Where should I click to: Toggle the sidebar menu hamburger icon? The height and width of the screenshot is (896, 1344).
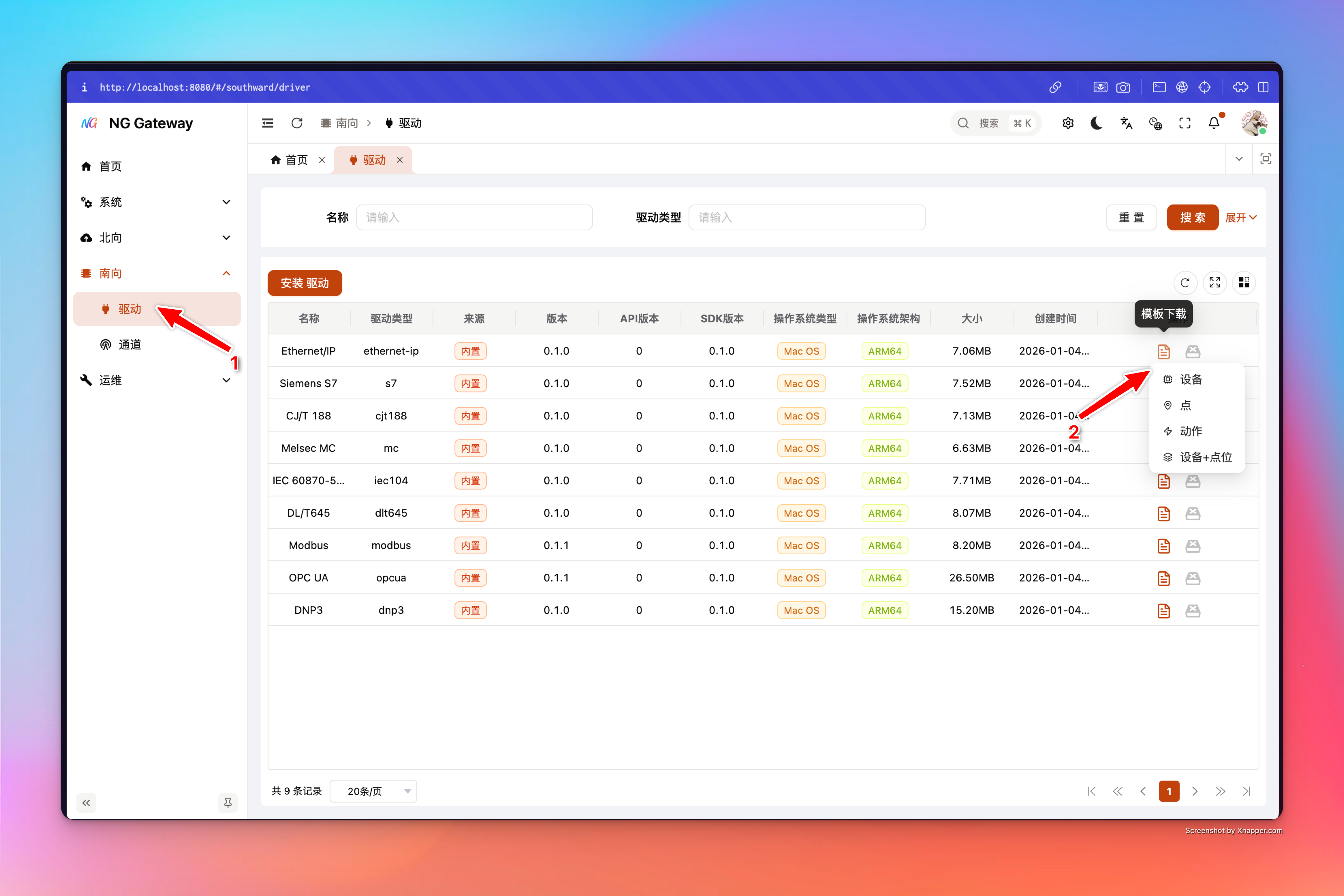coord(268,123)
